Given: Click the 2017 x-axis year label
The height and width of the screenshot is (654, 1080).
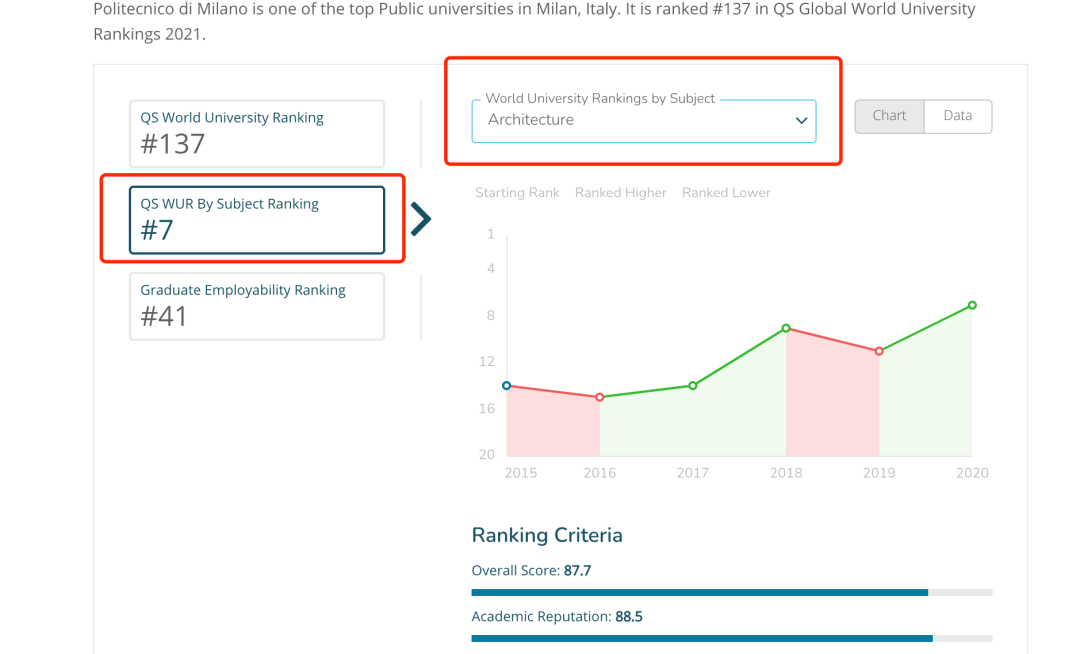Looking at the screenshot, I should (x=693, y=473).
